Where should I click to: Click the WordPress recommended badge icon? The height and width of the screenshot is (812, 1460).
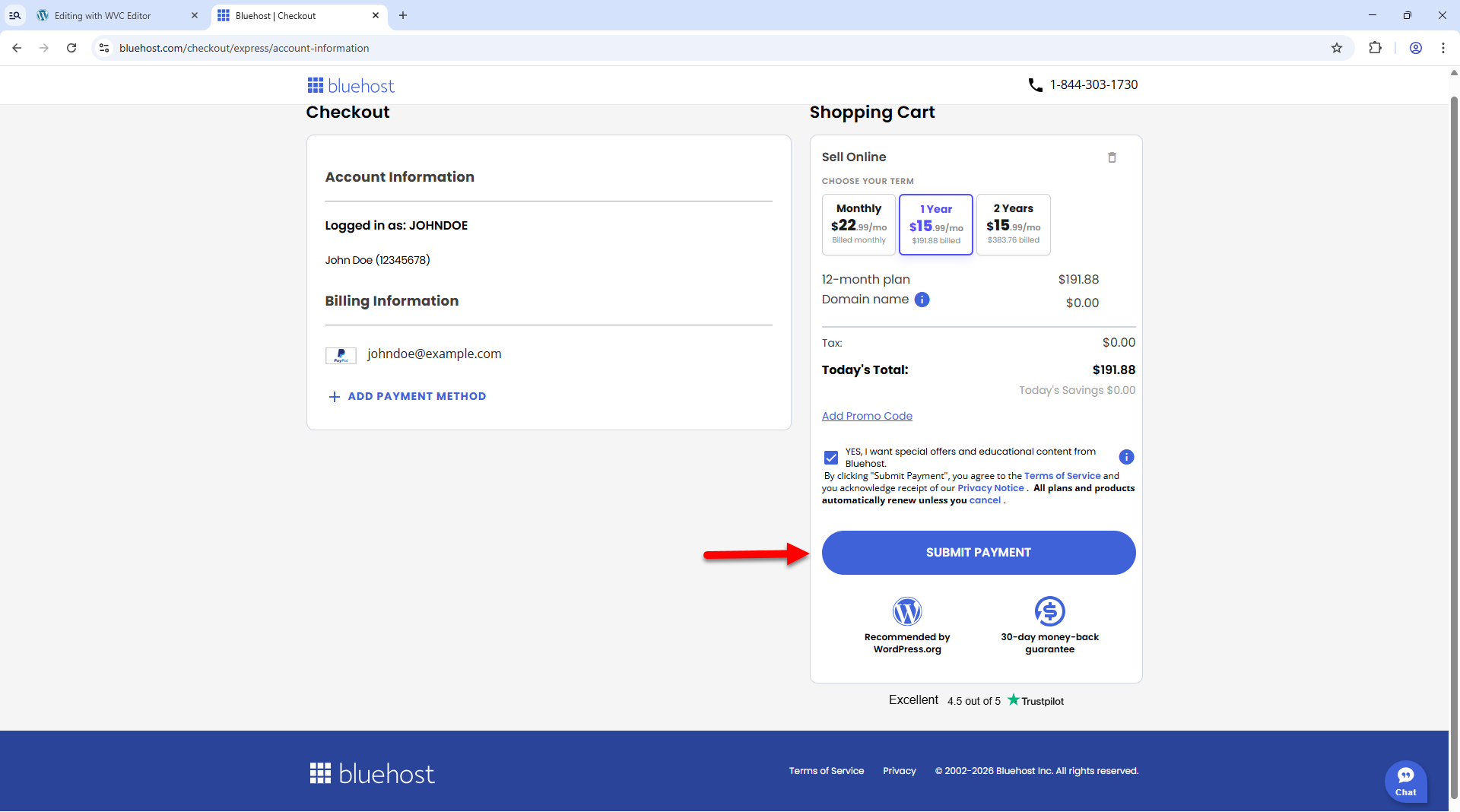[x=907, y=611]
